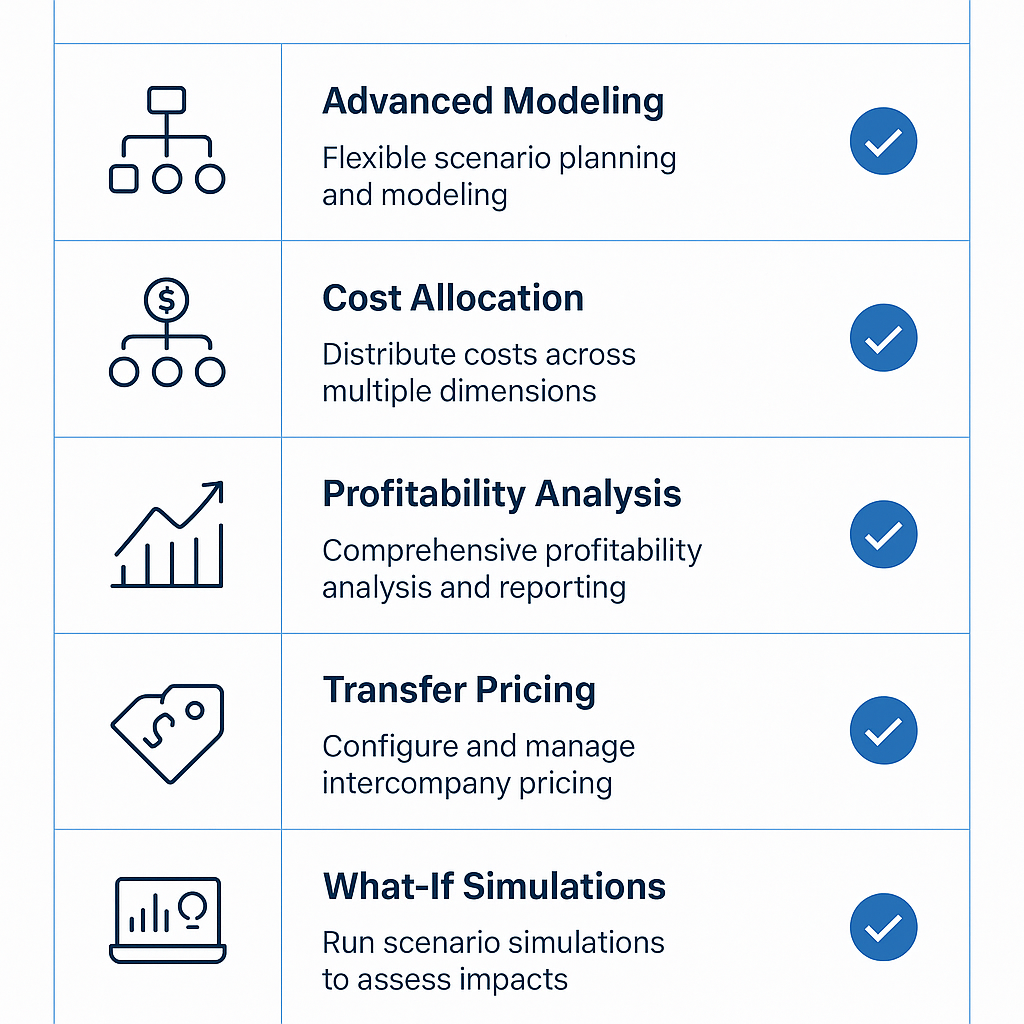Screen dimensions: 1024x1024
Task: Open the Cost Allocation heading
Action: coord(453,298)
